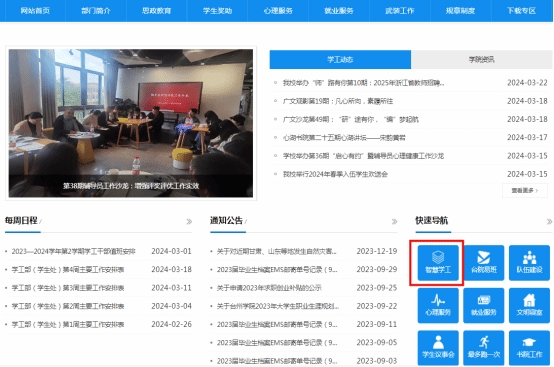Open the 智慧学工 quick navigation tile

(x=438, y=263)
